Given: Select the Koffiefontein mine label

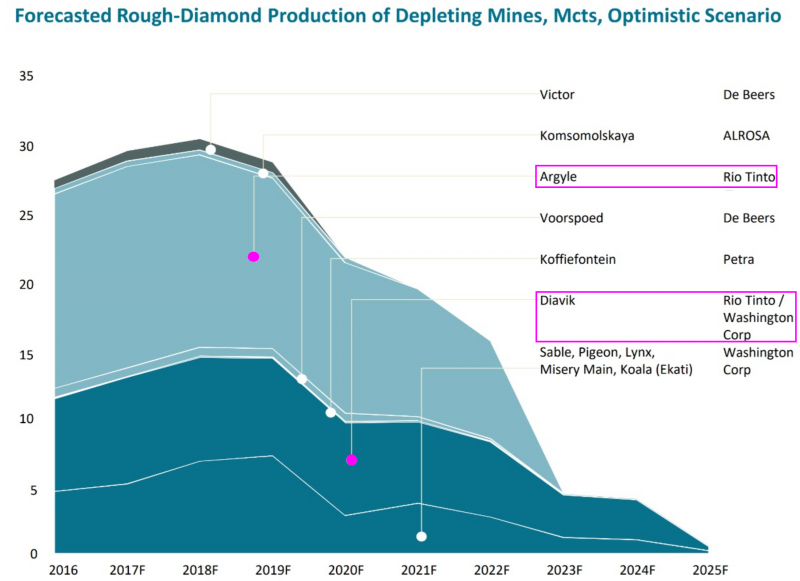Looking at the screenshot, I should pyautogui.click(x=578, y=259).
